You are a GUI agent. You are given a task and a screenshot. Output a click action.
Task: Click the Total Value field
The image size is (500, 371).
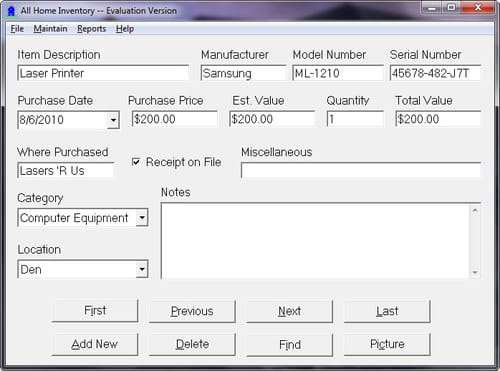coord(438,119)
